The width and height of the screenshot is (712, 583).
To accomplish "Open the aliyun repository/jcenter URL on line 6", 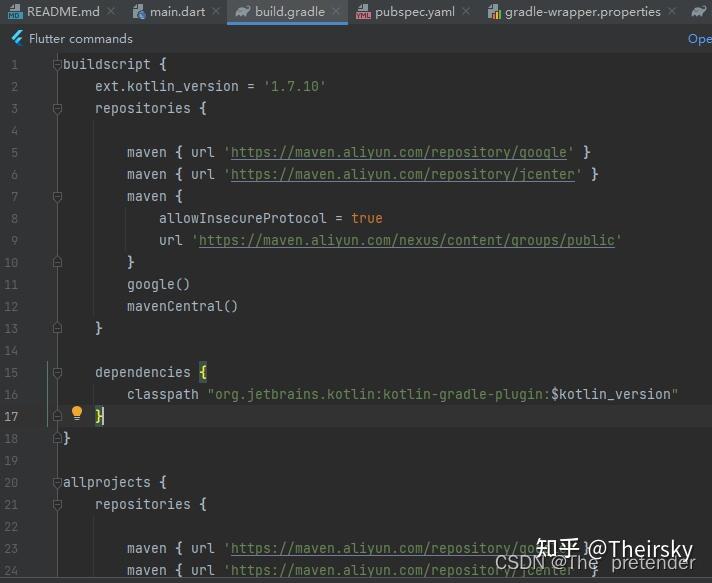I will [403, 174].
